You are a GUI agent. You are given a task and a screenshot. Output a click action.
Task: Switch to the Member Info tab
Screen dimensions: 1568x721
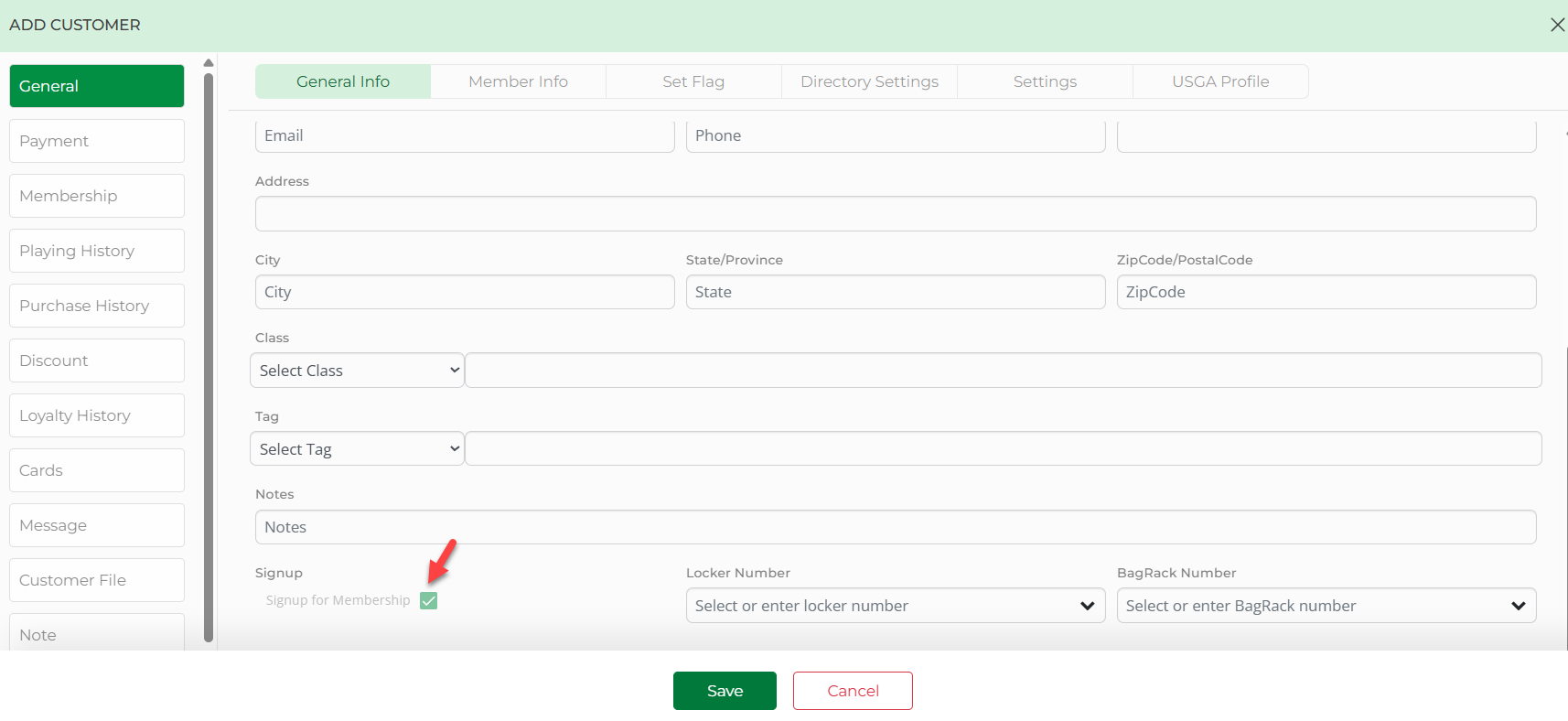518,81
